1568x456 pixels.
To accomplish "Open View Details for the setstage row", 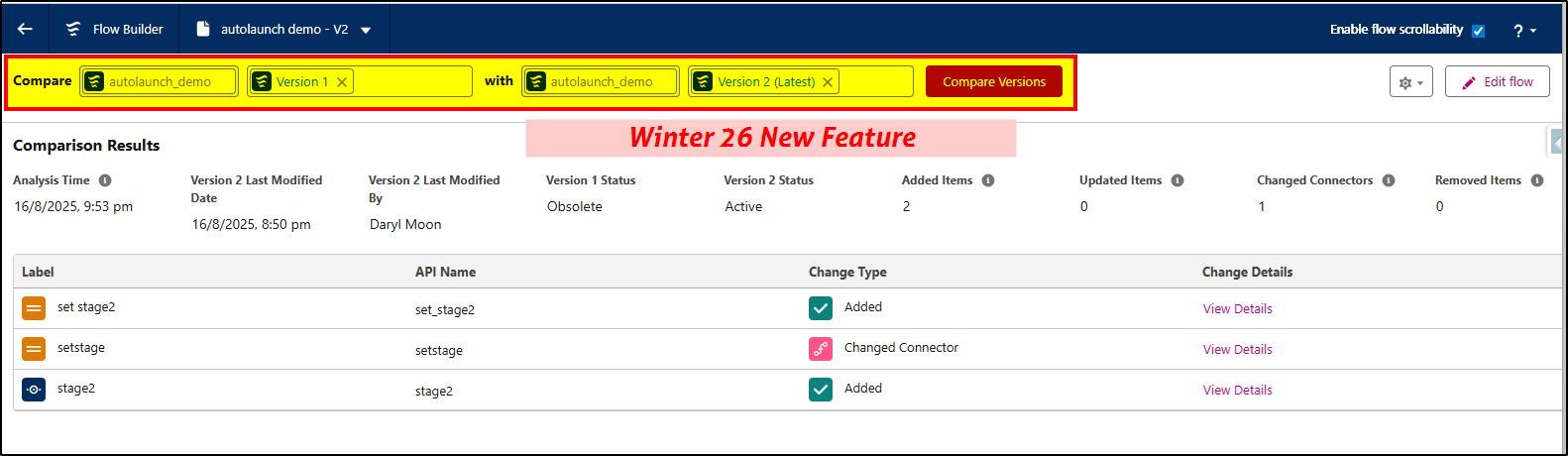I will coord(1237,349).
